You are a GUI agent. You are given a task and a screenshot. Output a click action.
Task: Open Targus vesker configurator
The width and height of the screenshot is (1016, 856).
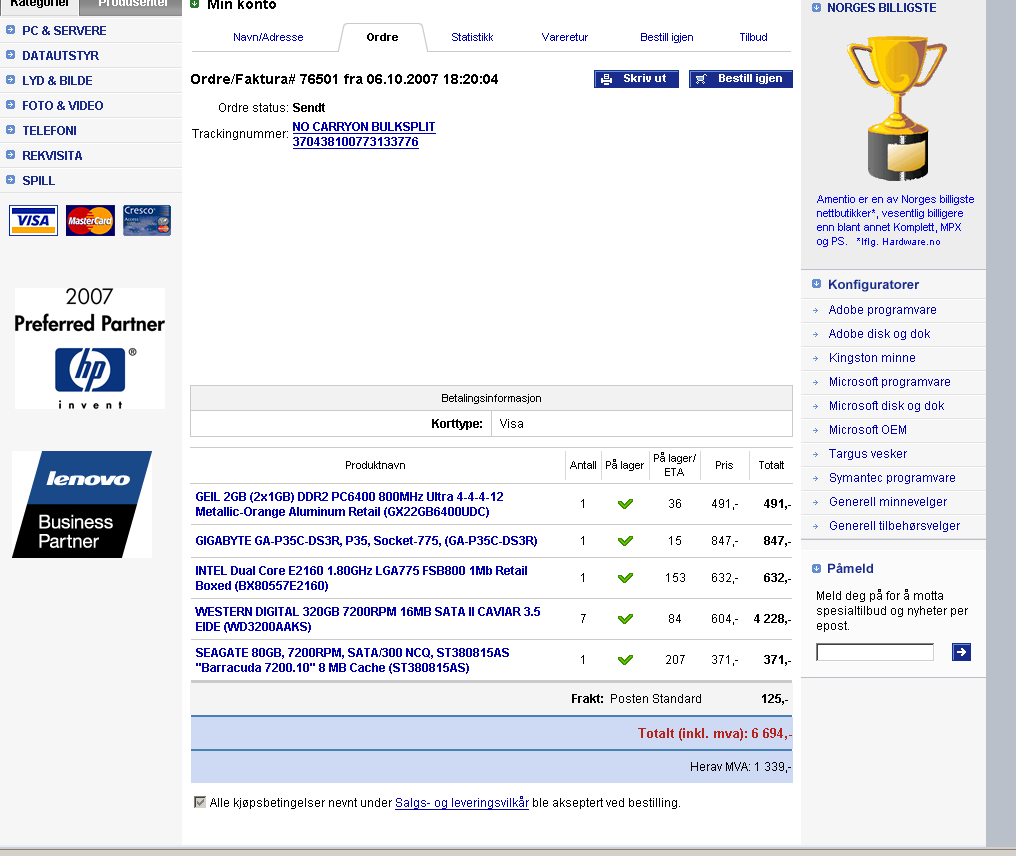pos(868,454)
